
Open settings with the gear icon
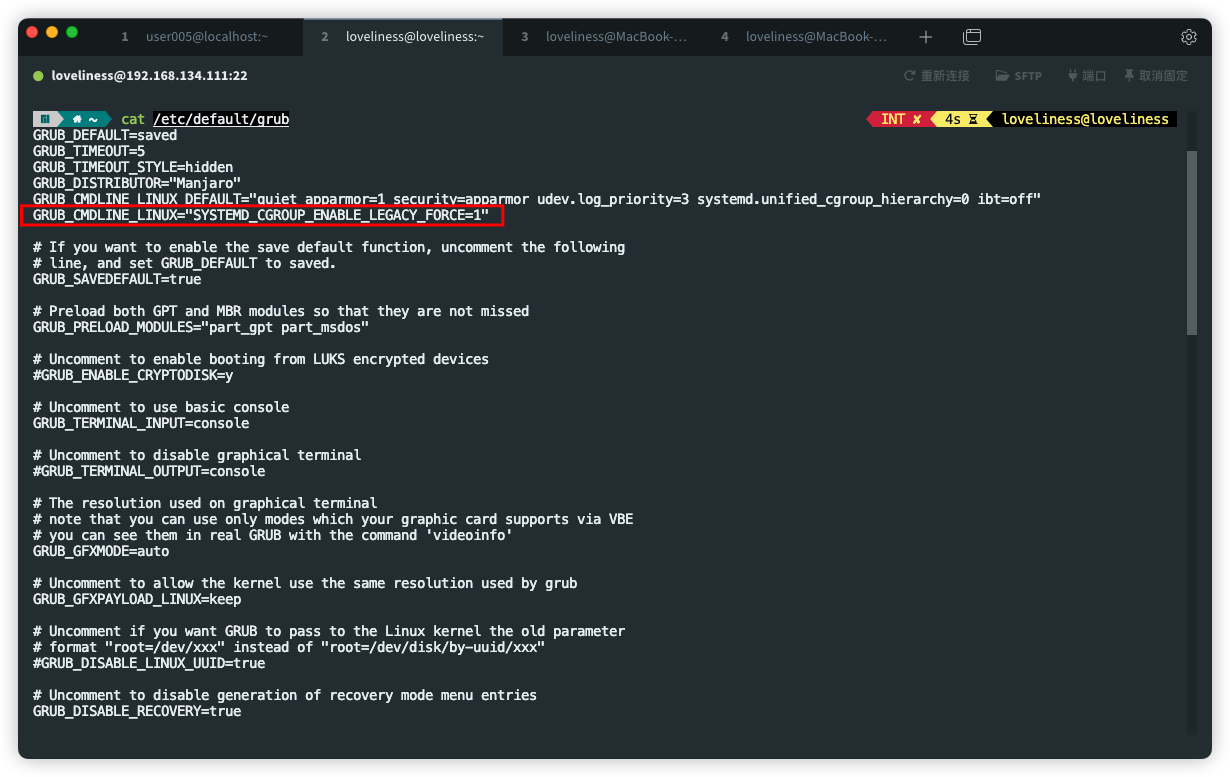tap(1189, 37)
